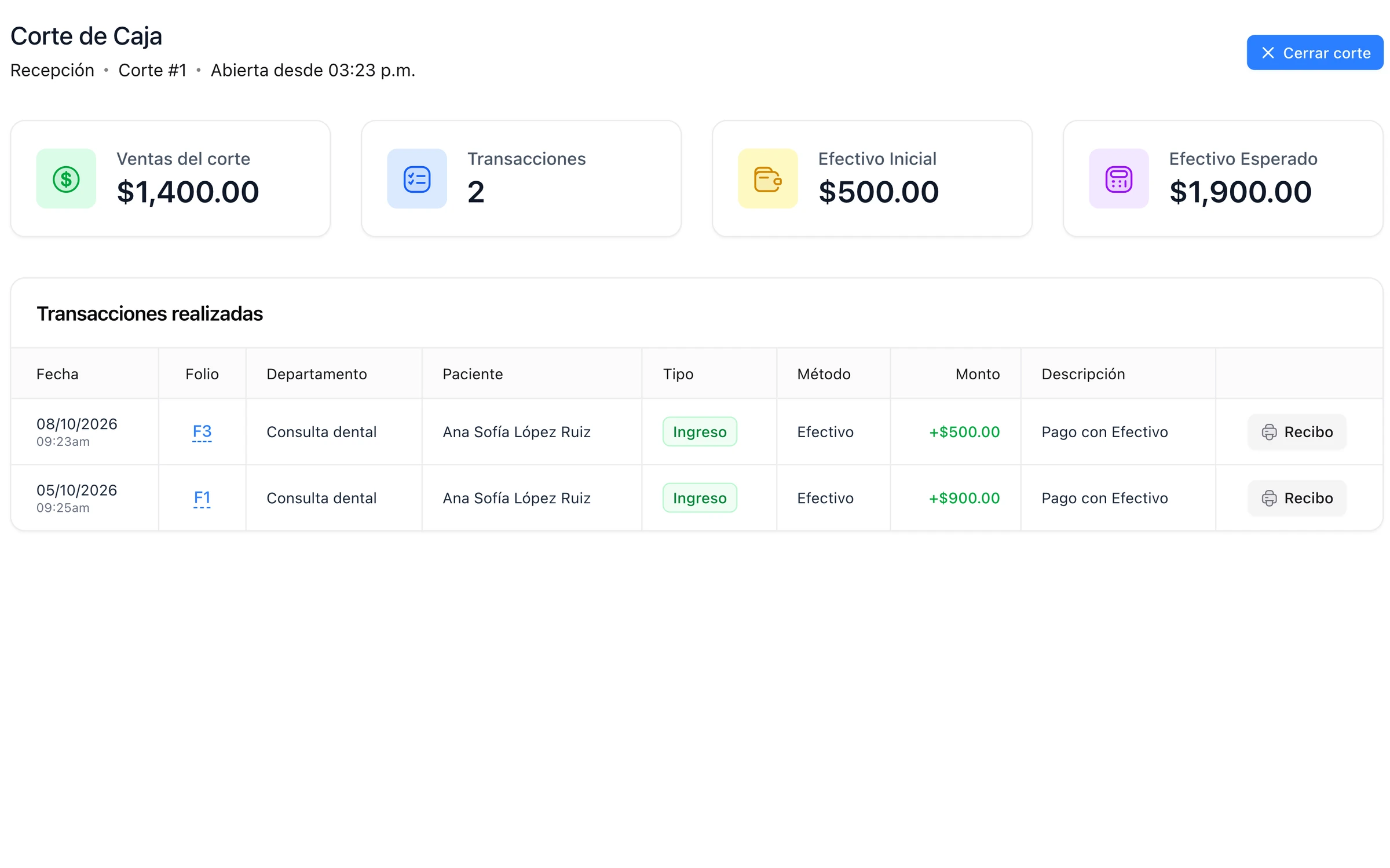
Task: Print the Recibo for the +$900.00 transaction
Action: (x=1297, y=498)
